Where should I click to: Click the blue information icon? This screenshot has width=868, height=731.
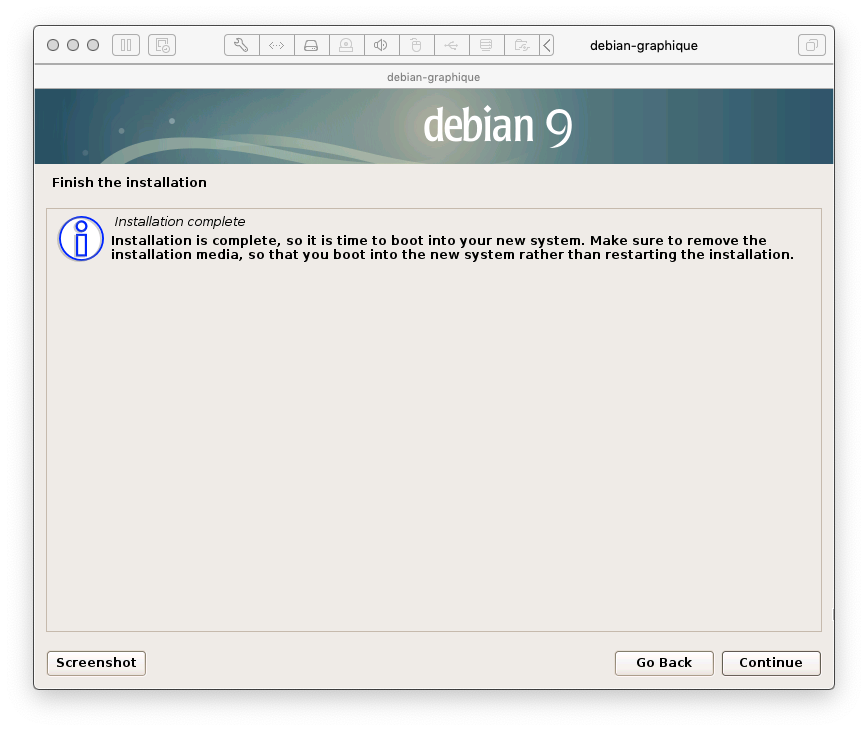(81, 239)
